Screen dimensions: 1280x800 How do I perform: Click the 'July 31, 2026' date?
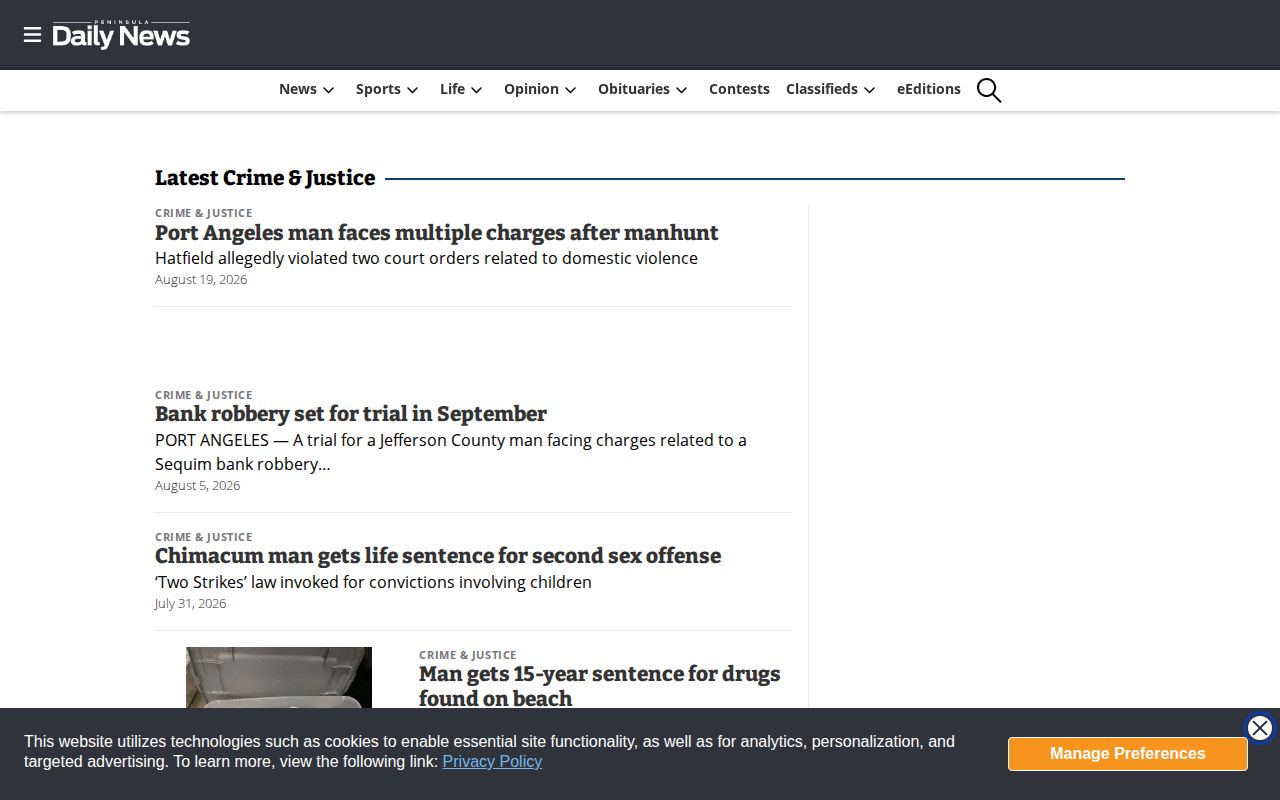[x=190, y=603]
